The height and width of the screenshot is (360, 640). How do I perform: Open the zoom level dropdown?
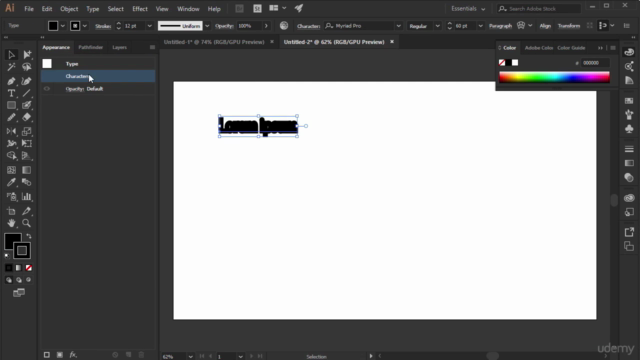tap(190, 356)
